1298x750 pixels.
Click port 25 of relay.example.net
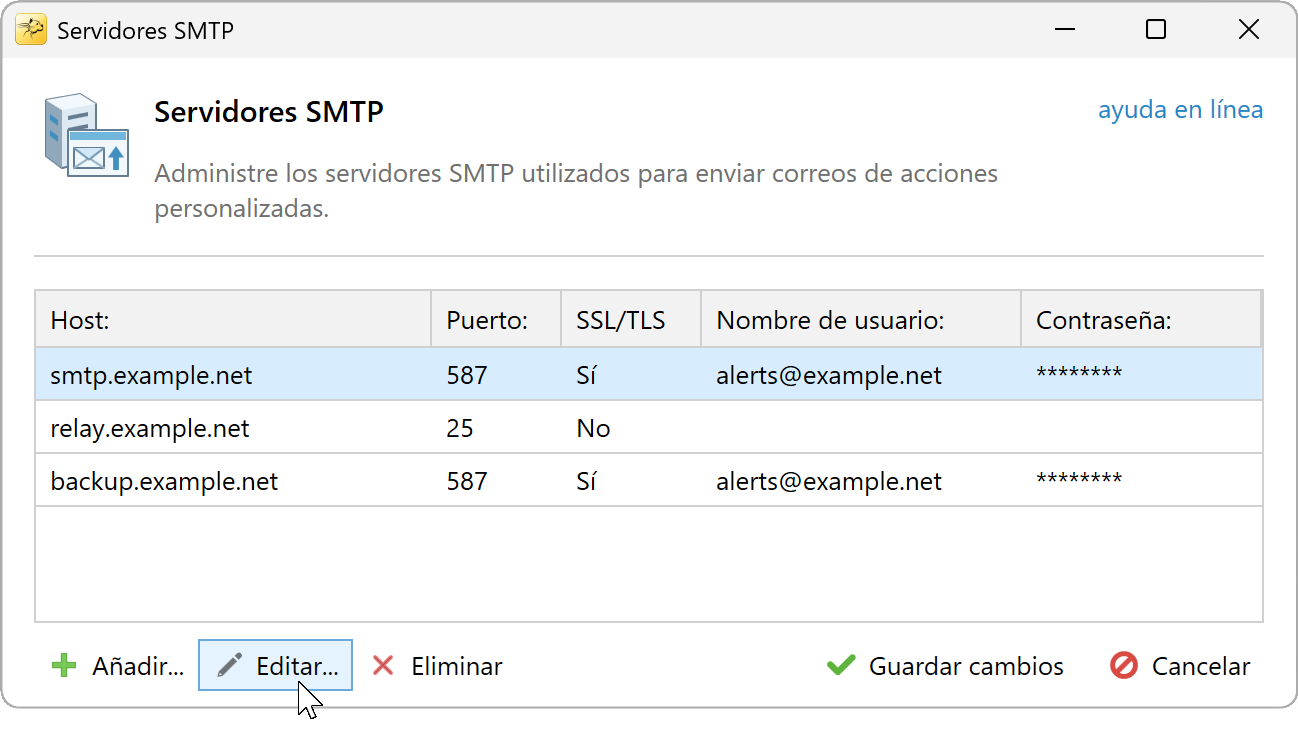pyautogui.click(x=460, y=429)
